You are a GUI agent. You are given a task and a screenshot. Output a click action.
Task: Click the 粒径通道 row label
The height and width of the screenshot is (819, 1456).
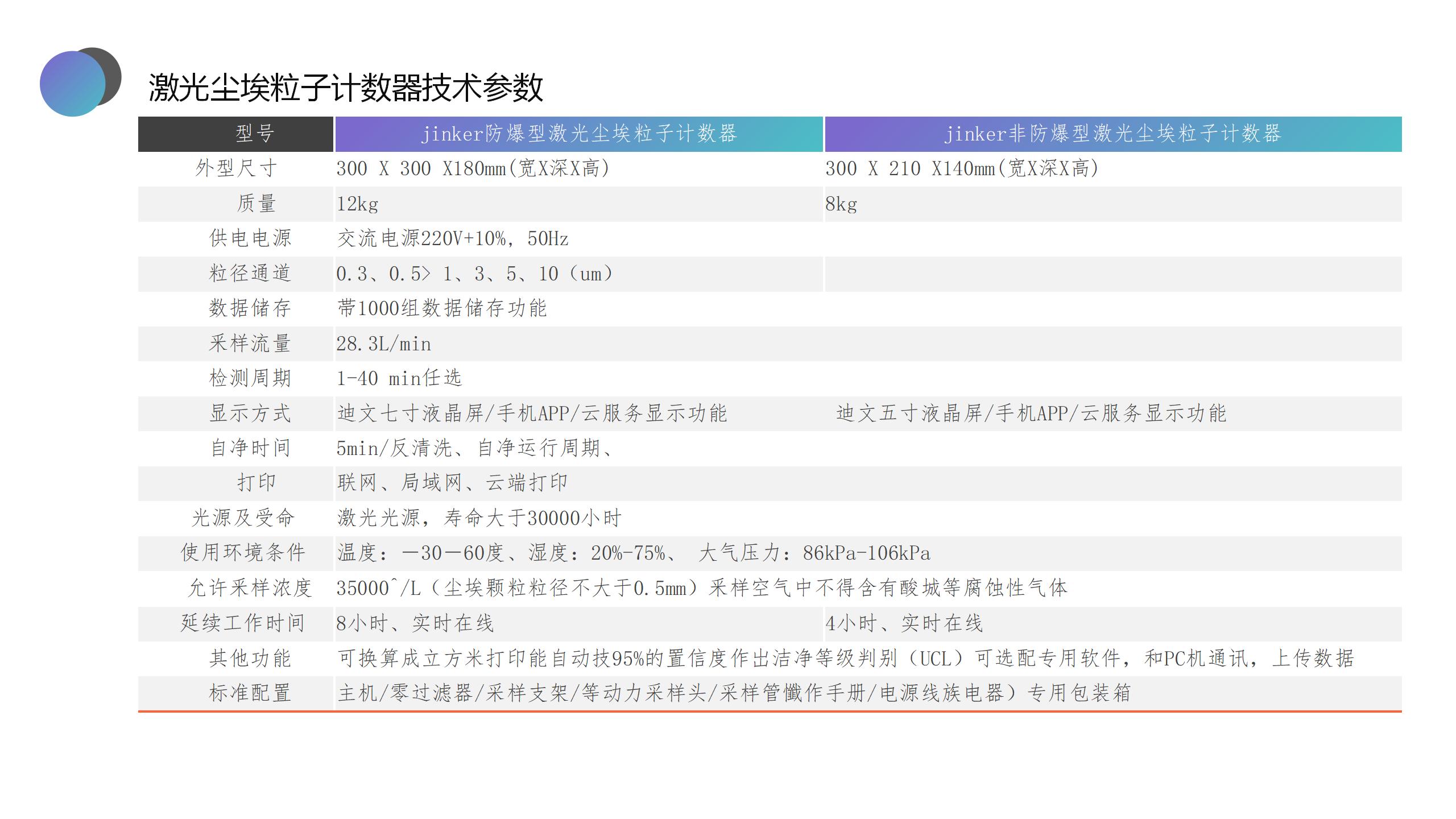click(250, 274)
